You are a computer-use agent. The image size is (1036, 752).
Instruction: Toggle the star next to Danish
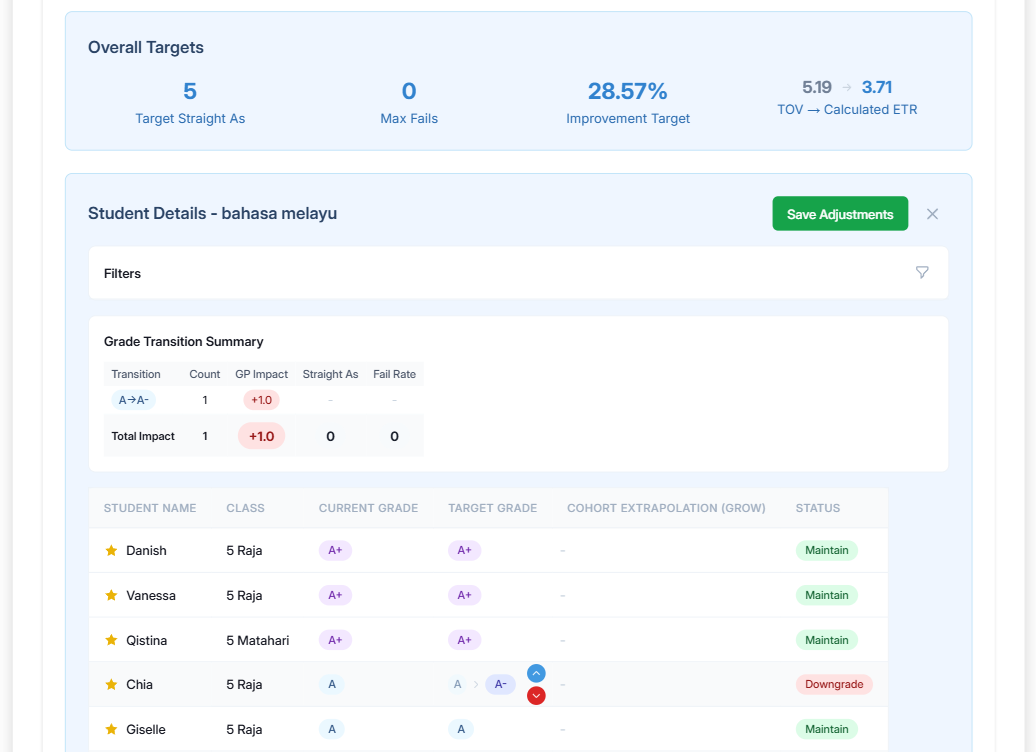111,550
